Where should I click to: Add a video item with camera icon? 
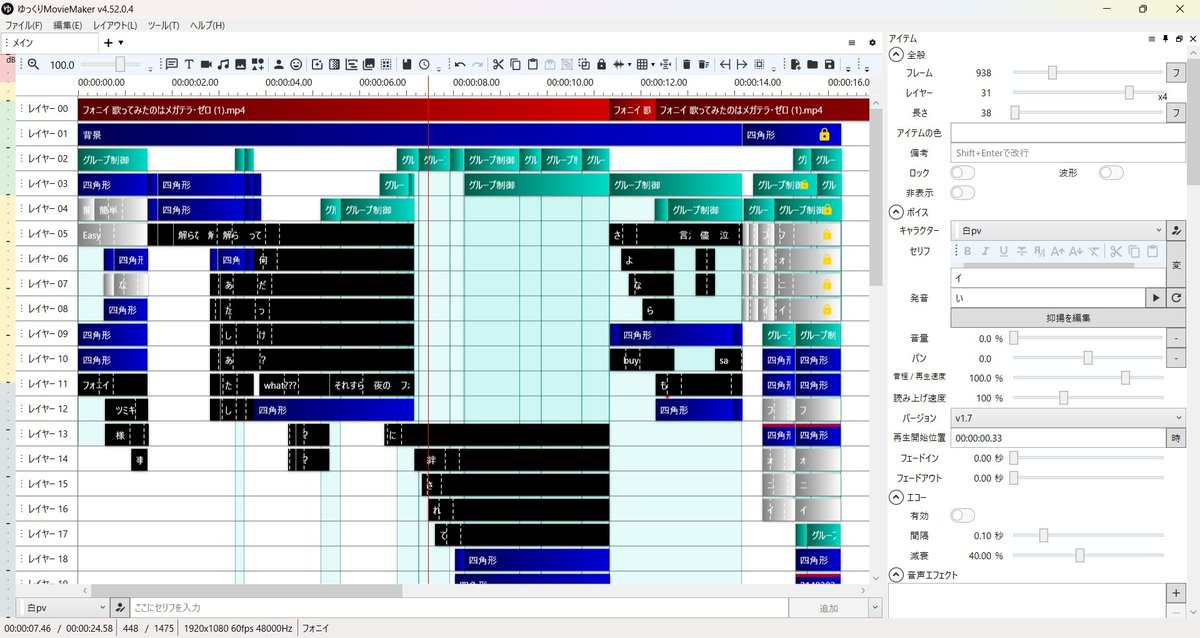tap(206, 64)
